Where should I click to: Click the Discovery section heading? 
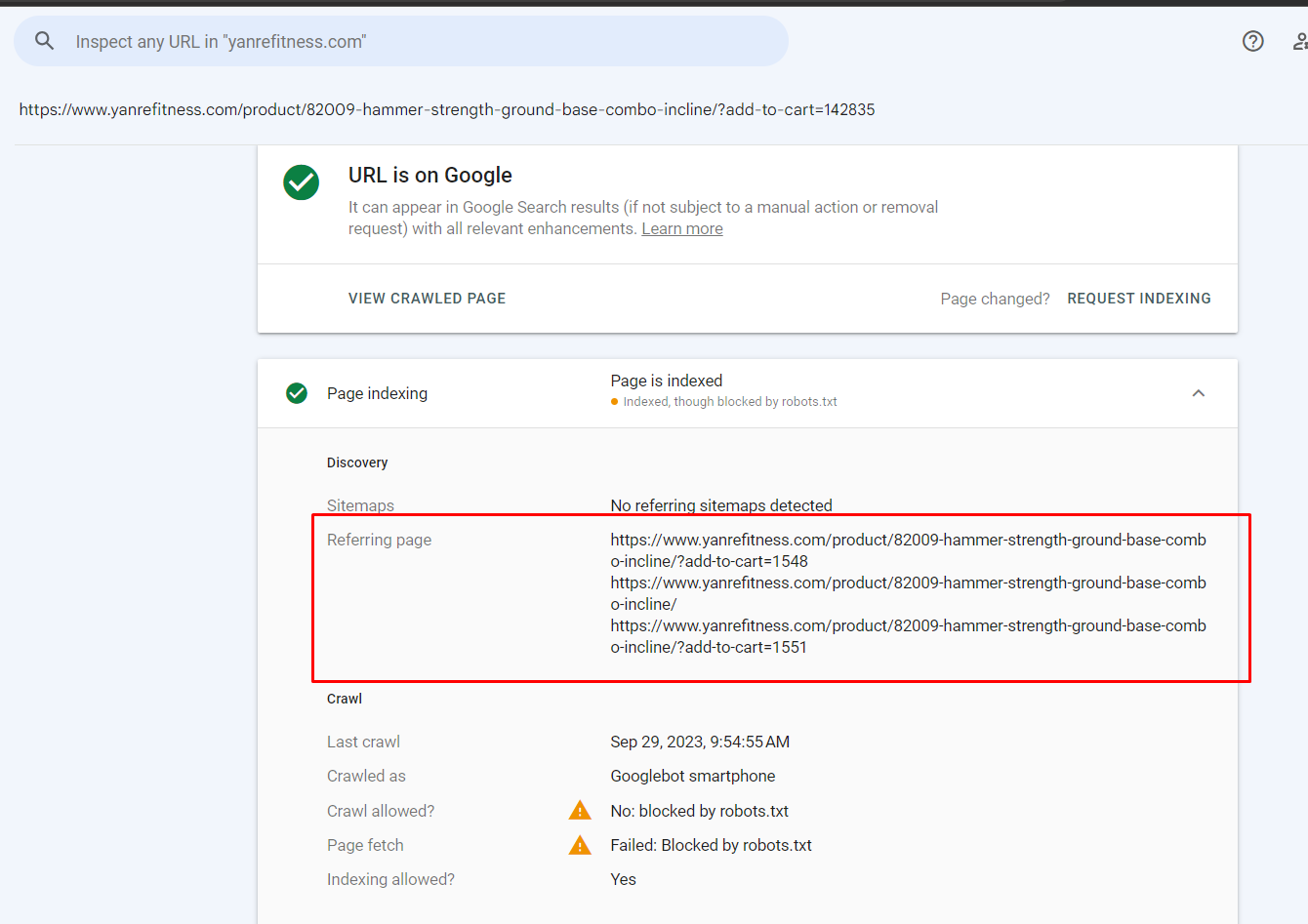[x=357, y=462]
